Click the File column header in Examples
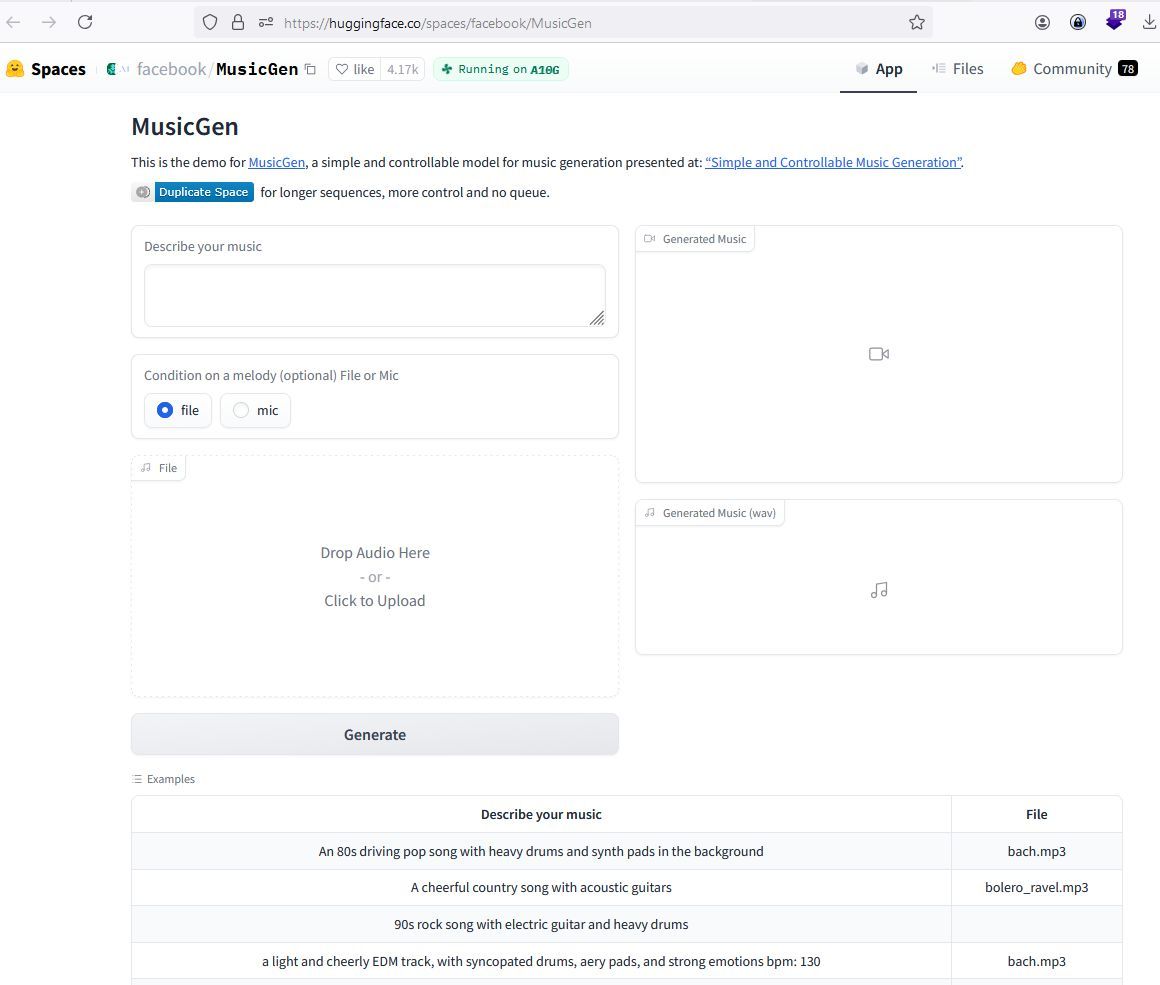 (1036, 814)
